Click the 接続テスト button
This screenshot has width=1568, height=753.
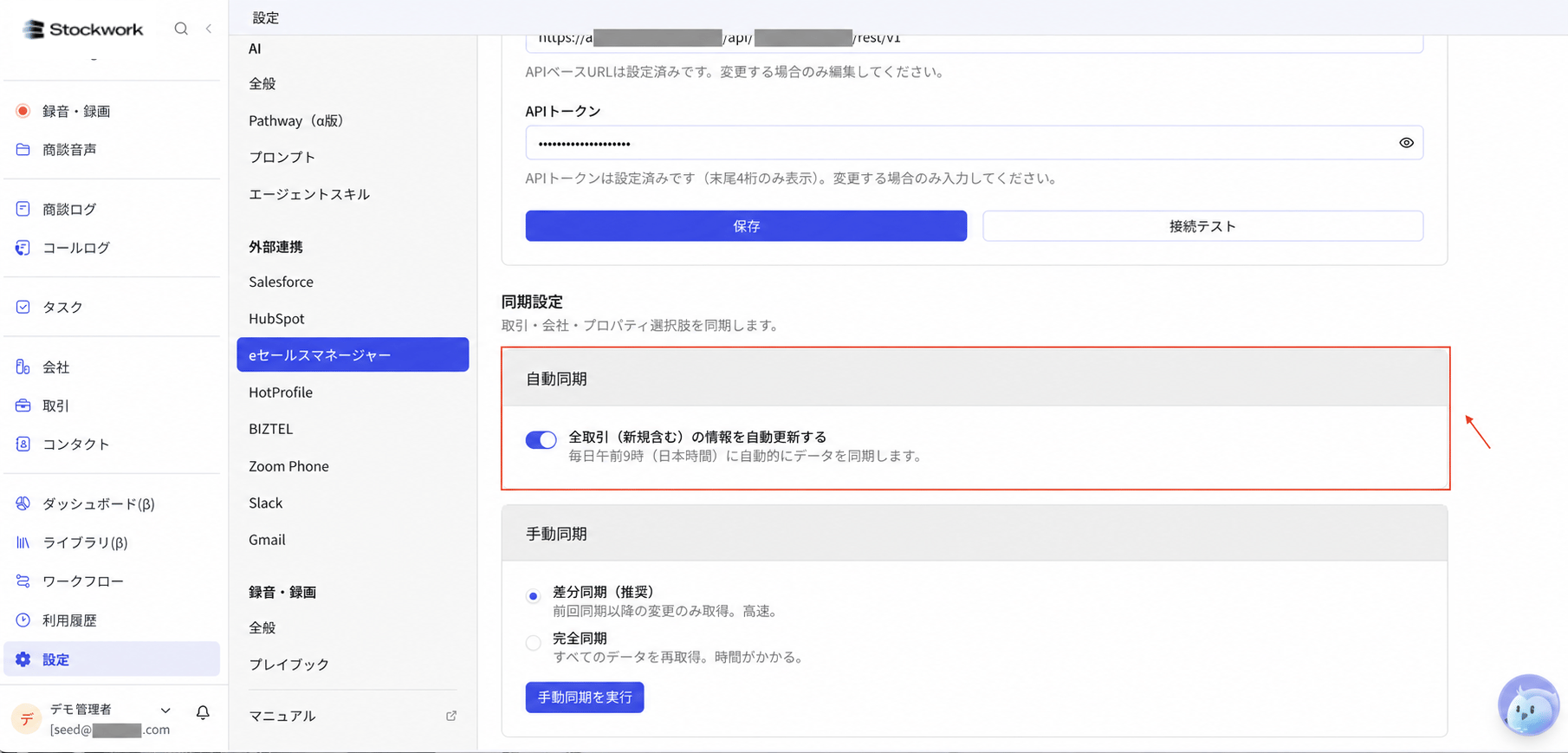click(1202, 226)
